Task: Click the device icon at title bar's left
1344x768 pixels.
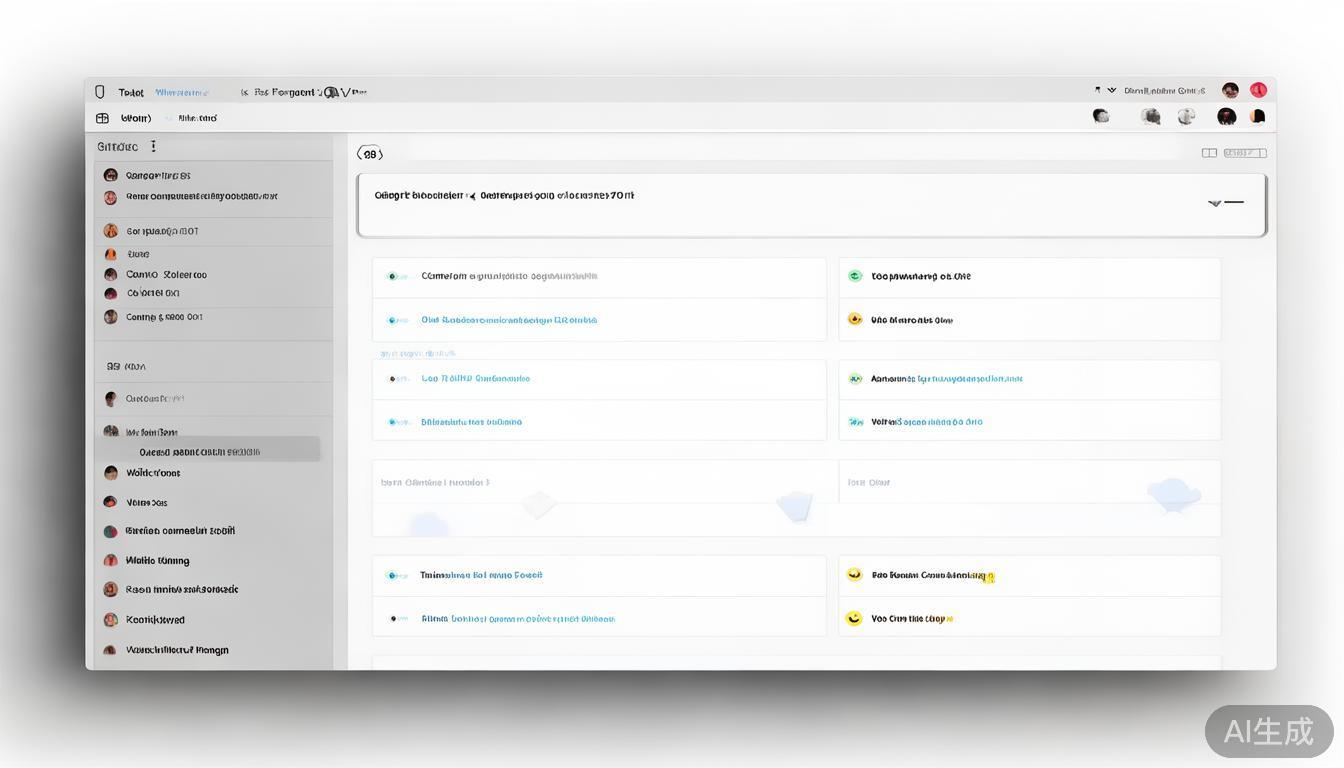Action: pos(100,92)
